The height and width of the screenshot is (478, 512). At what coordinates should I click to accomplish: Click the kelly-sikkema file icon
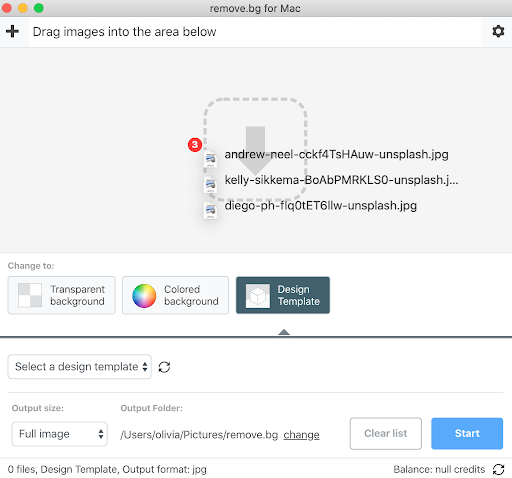pos(210,184)
